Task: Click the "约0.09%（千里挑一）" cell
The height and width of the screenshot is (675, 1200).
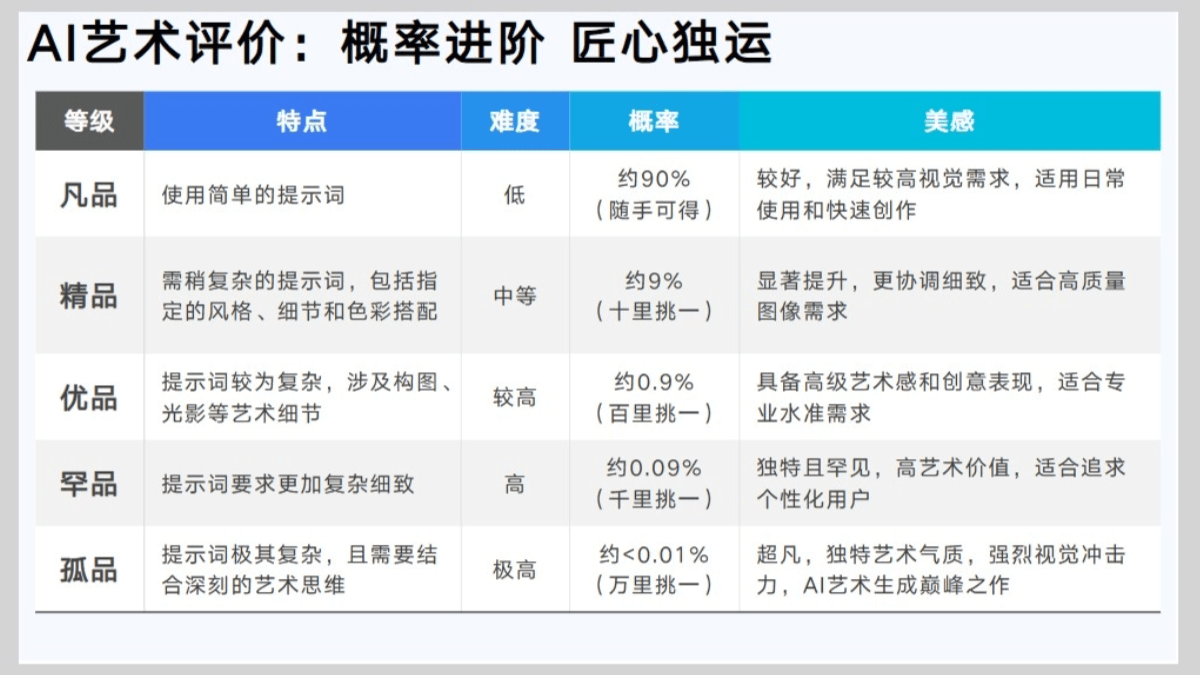Action: pyautogui.click(x=654, y=484)
